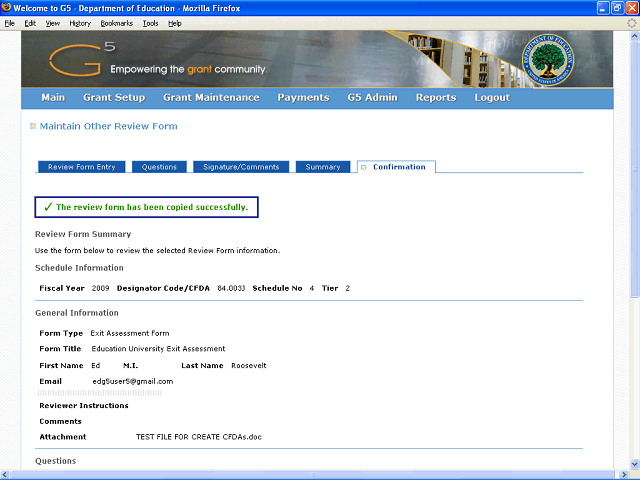Image resolution: width=640 pixels, height=480 pixels.
Task: Click the vertical scrollbar thumb
Action: tap(635, 169)
